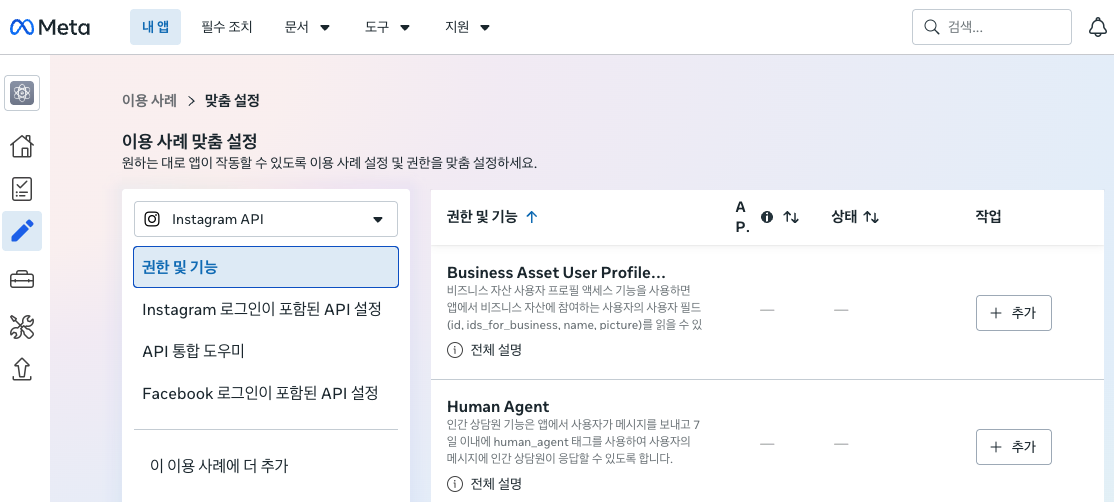This screenshot has width=1114, height=502.
Task: Open the briefcase icon in sidebar
Action: pos(22,280)
